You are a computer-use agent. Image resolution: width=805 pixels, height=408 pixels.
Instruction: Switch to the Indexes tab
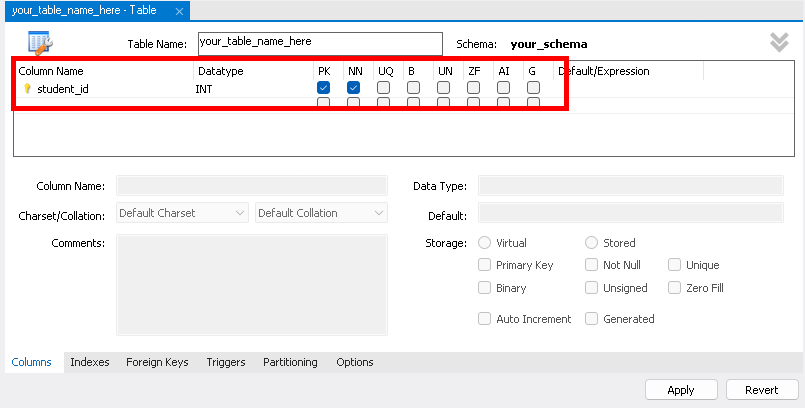[x=90, y=362]
